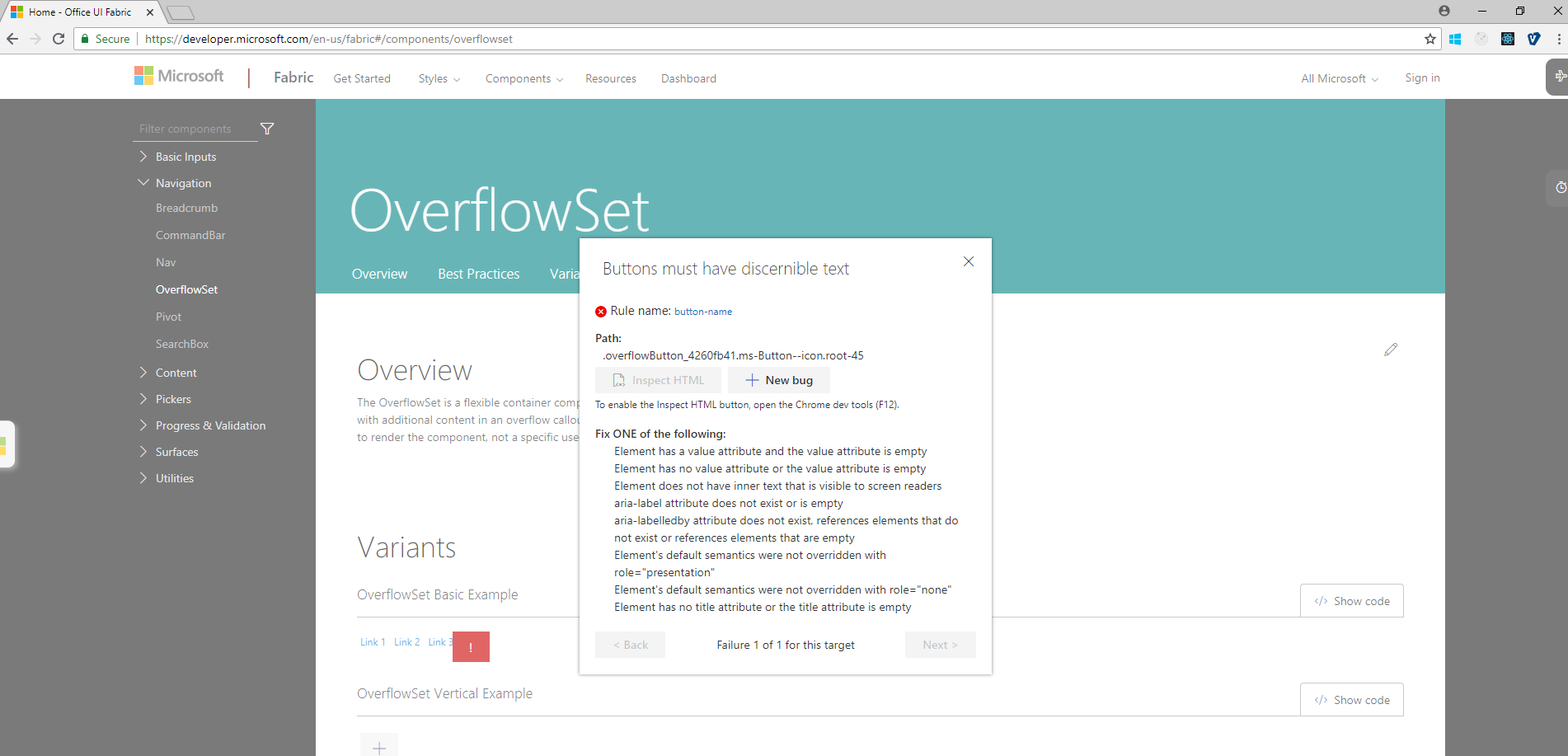Click the Windows extension icon in the toolbar
This screenshot has width=1568, height=756.
[1455, 39]
